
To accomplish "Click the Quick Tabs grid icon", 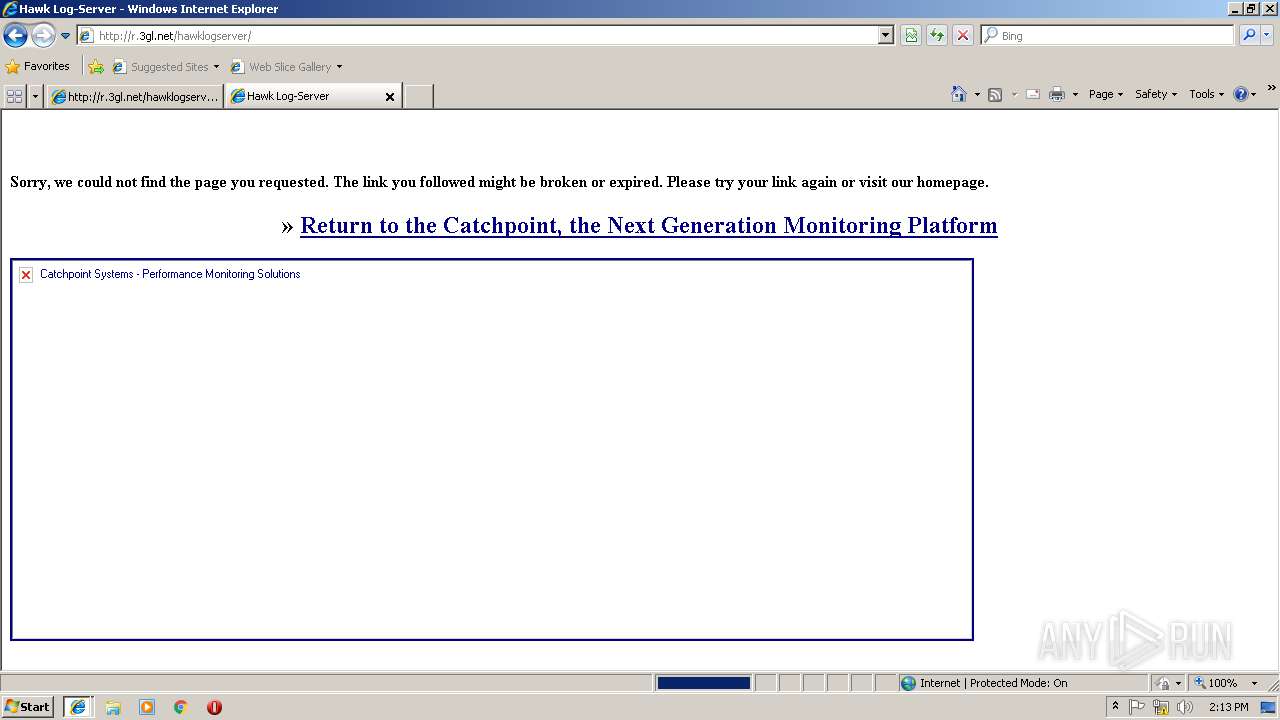I will [x=14, y=96].
